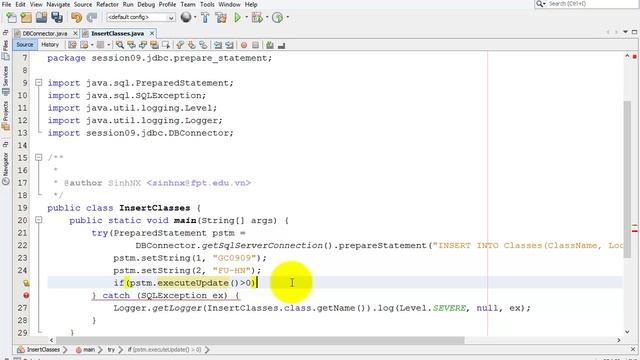Image resolution: width=640 pixels, height=360 pixels.
Task: Open the Projects side panel
Action: (x=5, y=116)
